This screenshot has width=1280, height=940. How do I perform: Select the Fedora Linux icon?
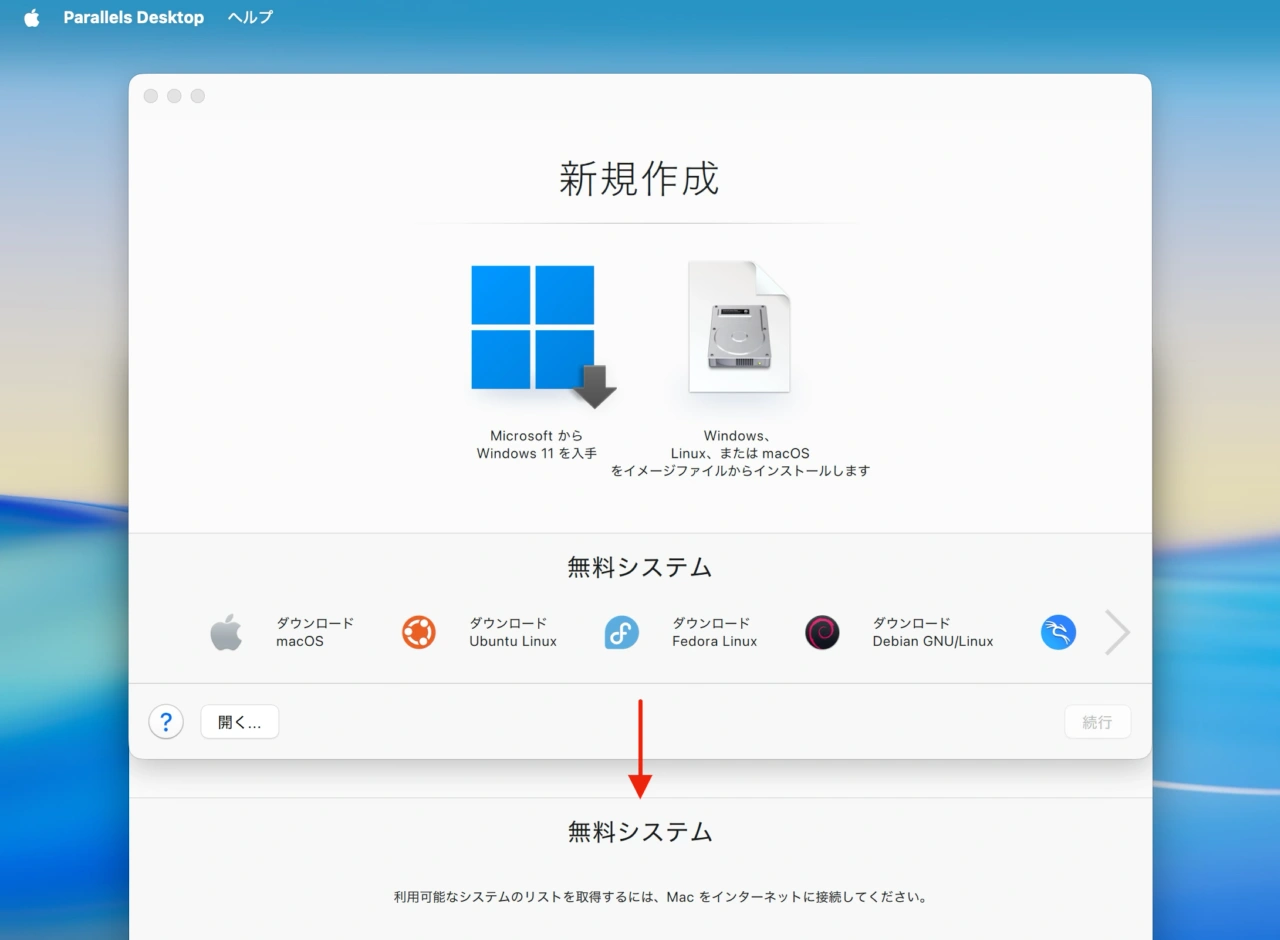click(x=621, y=632)
